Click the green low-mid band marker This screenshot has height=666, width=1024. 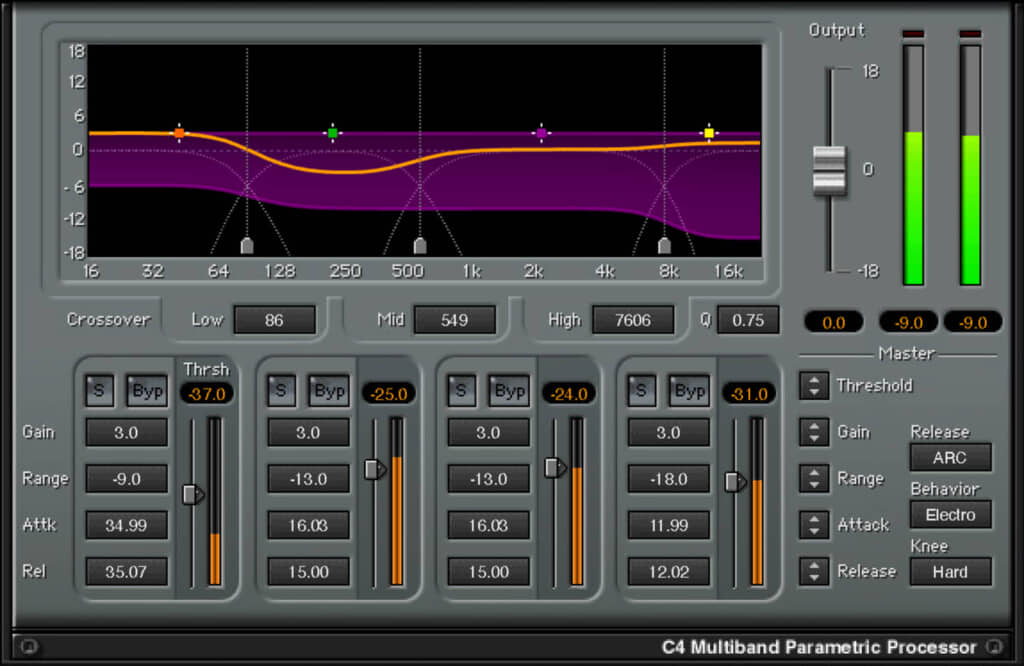pyautogui.click(x=333, y=133)
